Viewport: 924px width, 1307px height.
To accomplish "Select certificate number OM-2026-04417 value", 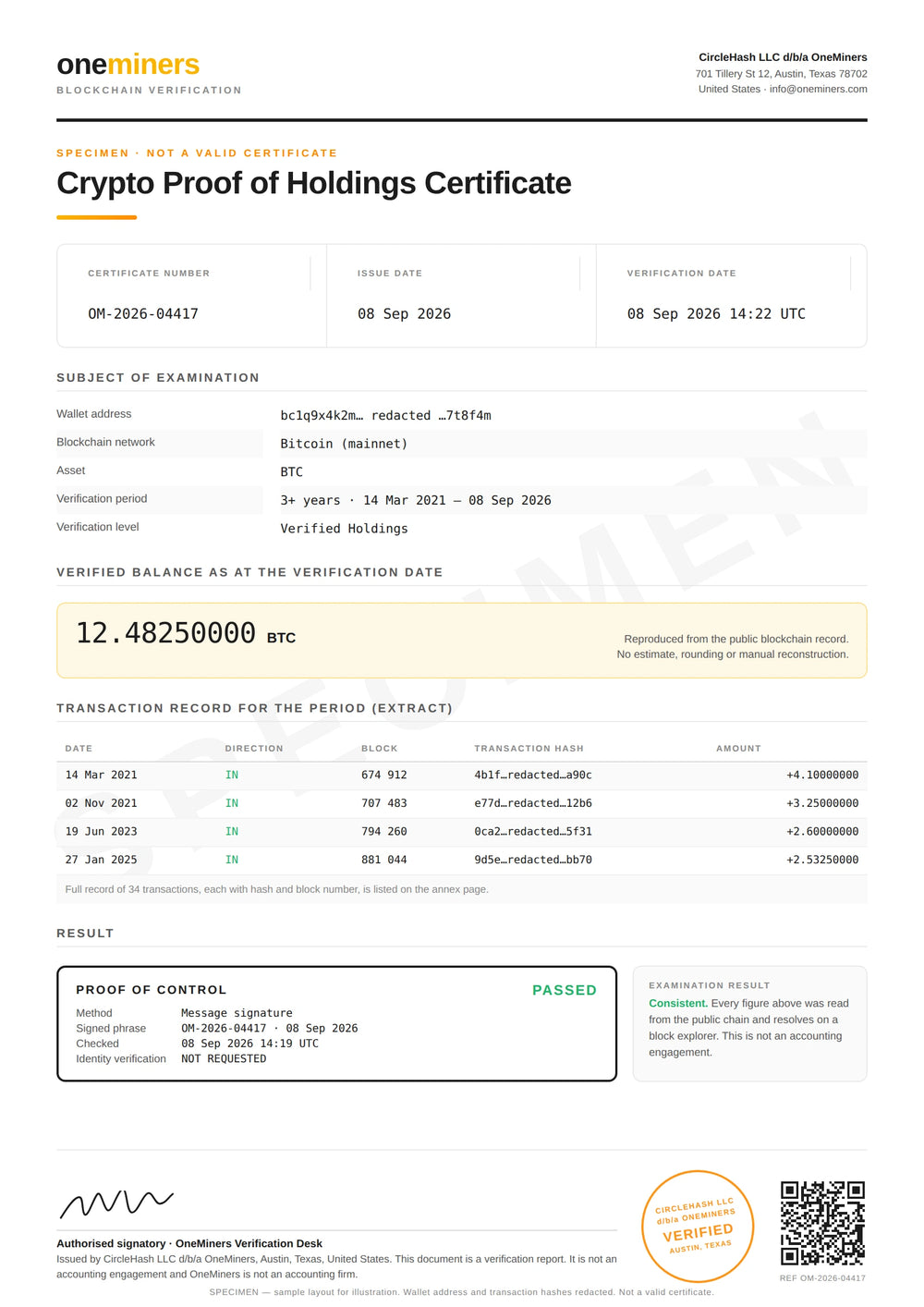I will click(x=143, y=314).
